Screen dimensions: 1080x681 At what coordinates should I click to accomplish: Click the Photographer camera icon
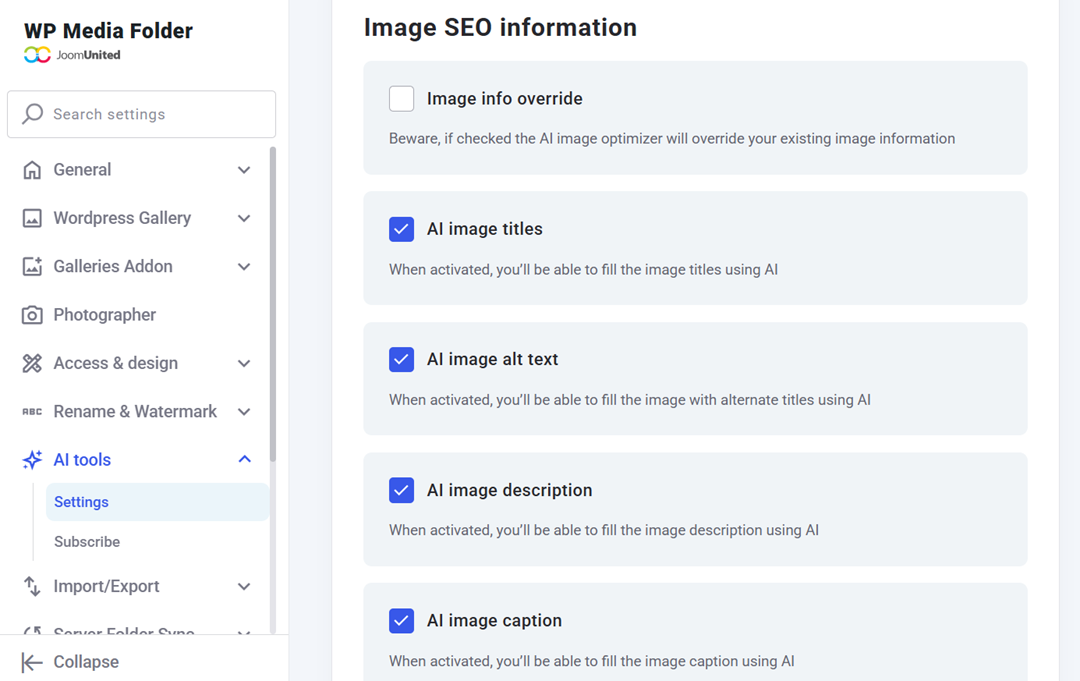[x=32, y=315]
